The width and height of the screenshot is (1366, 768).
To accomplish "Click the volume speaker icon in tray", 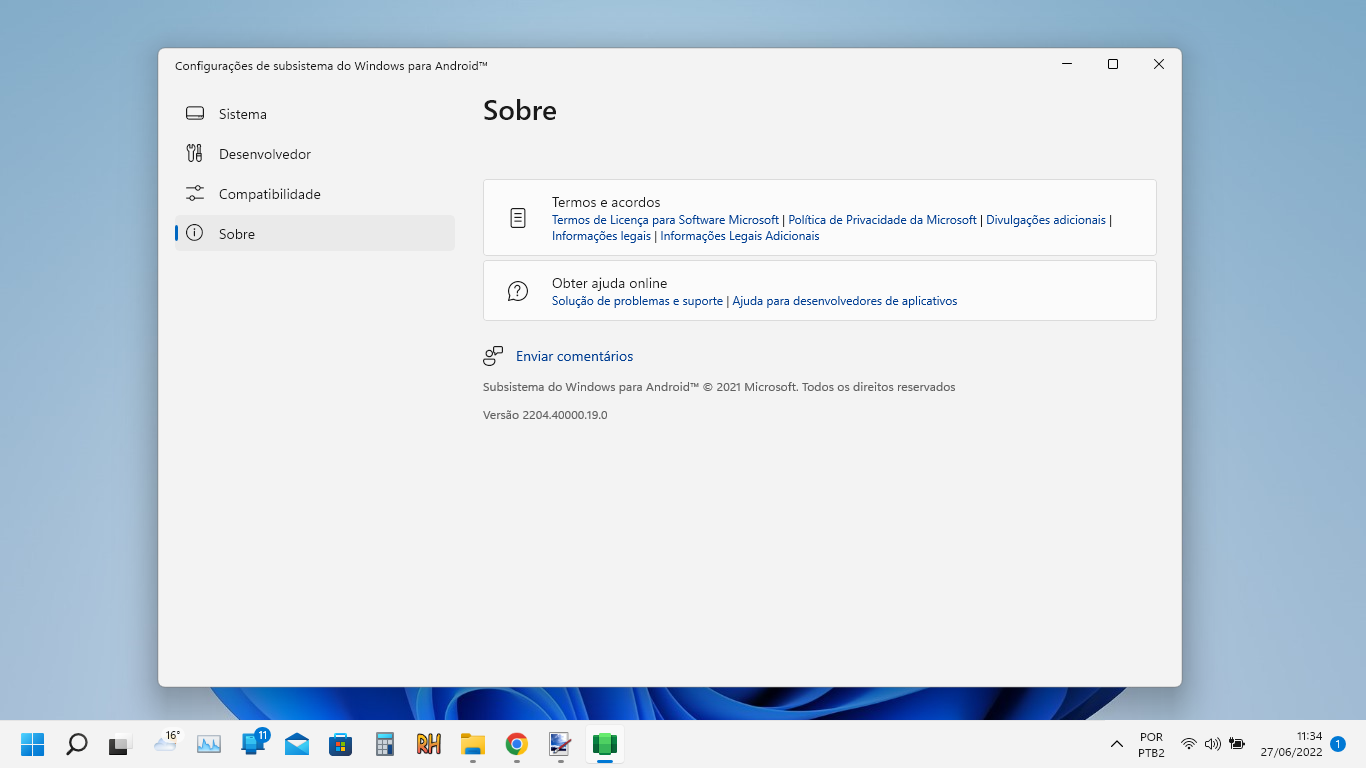I will 1213,744.
